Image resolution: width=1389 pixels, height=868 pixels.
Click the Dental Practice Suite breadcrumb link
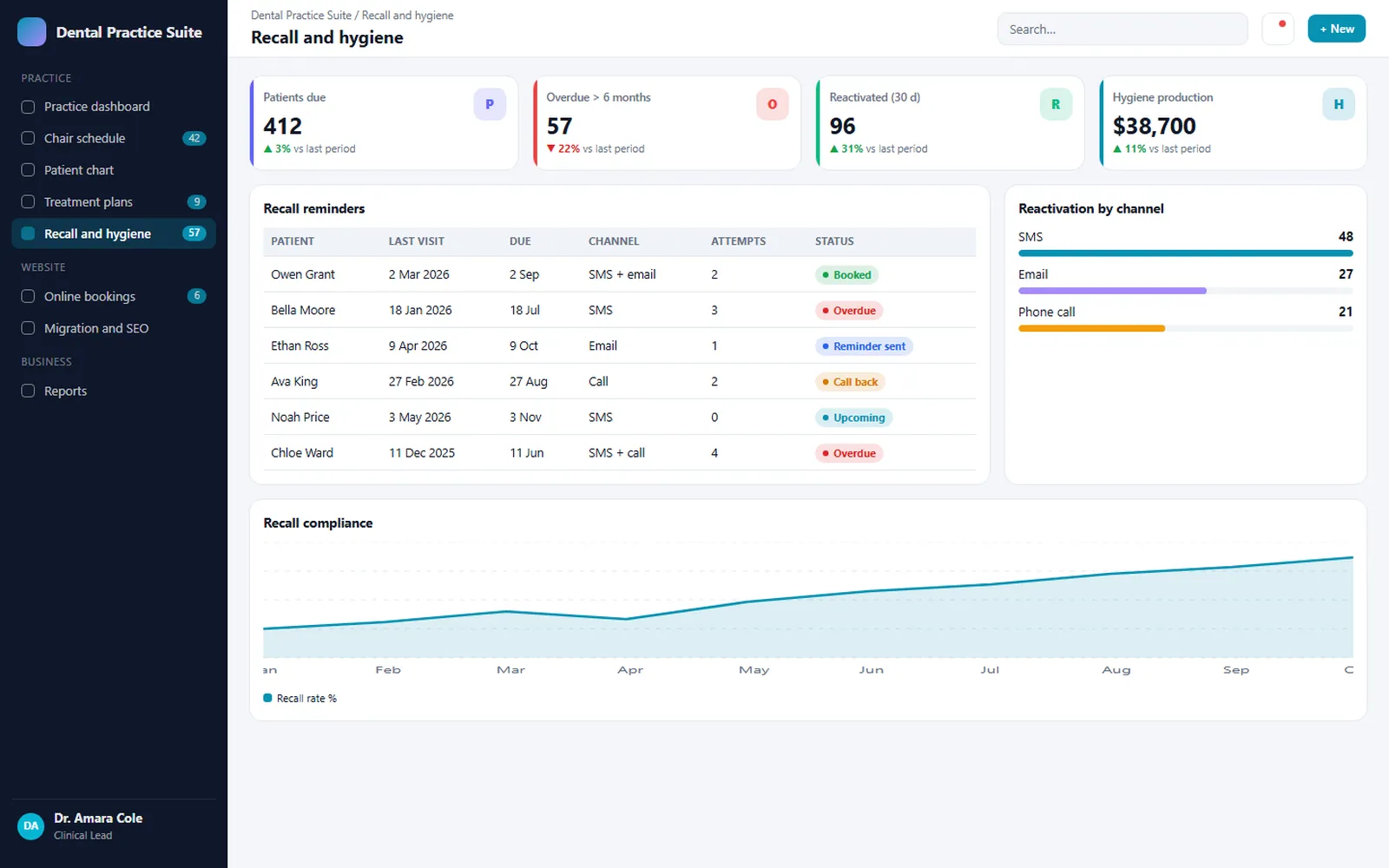tap(301, 16)
